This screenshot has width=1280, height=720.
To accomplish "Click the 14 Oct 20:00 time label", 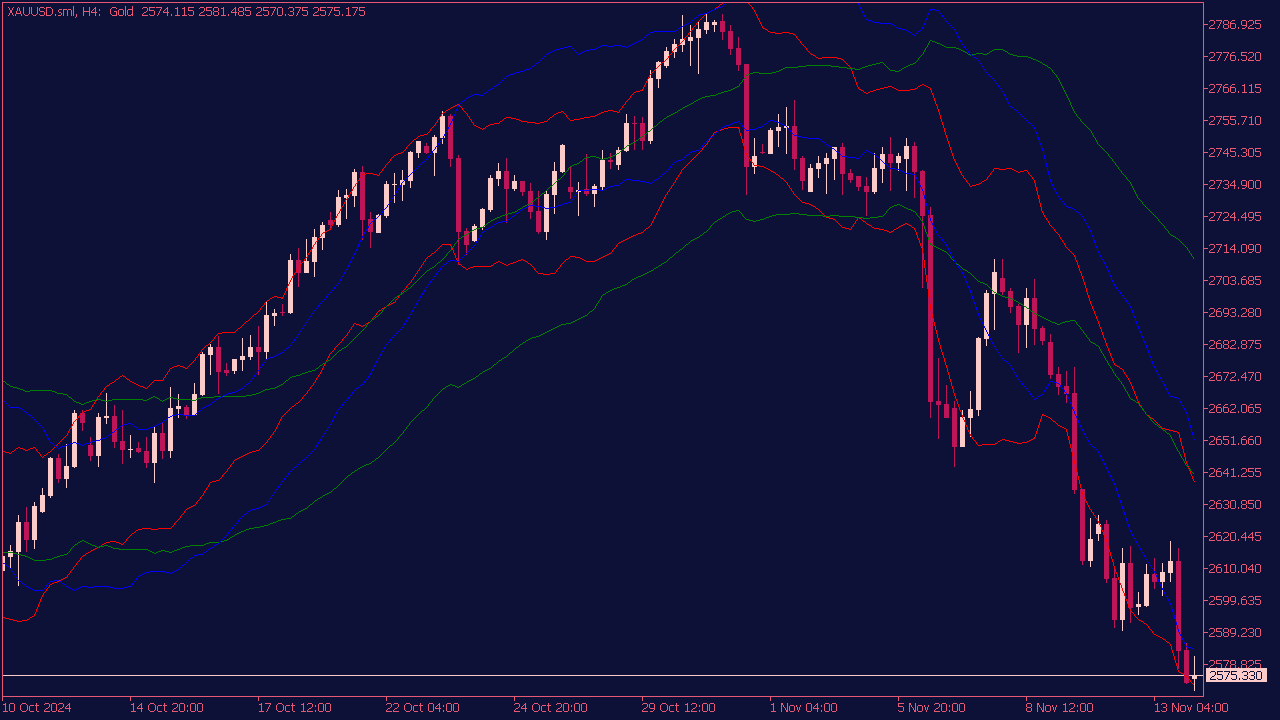I will [166, 707].
